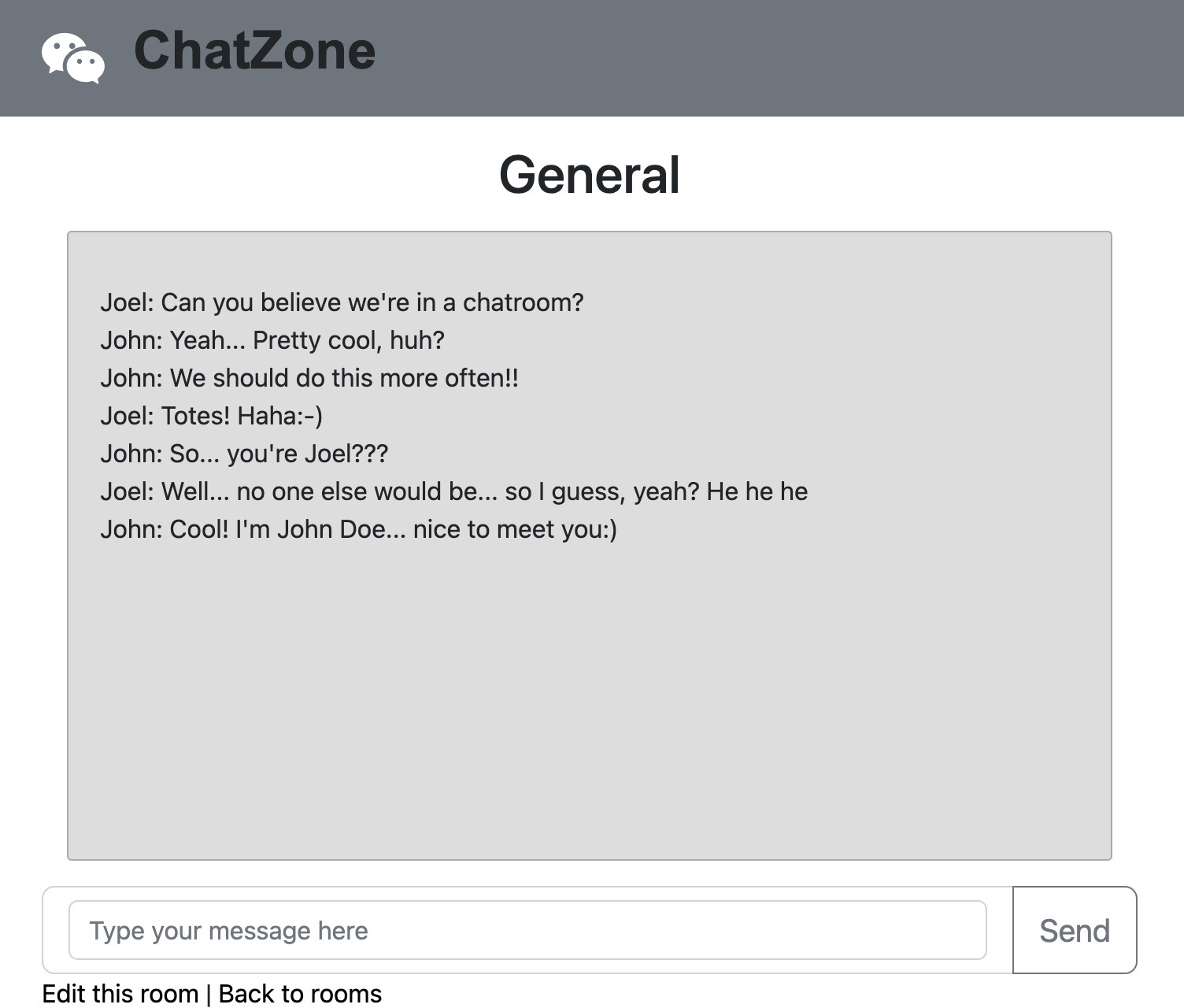
Task: Open the Edit this room link
Action: tap(120, 993)
